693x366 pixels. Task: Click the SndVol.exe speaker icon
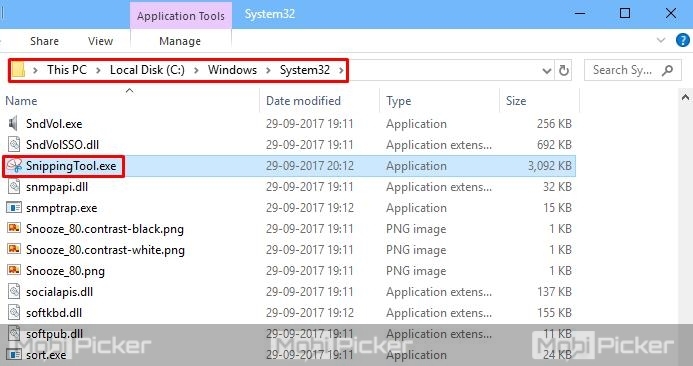pyautogui.click(x=14, y=123)
